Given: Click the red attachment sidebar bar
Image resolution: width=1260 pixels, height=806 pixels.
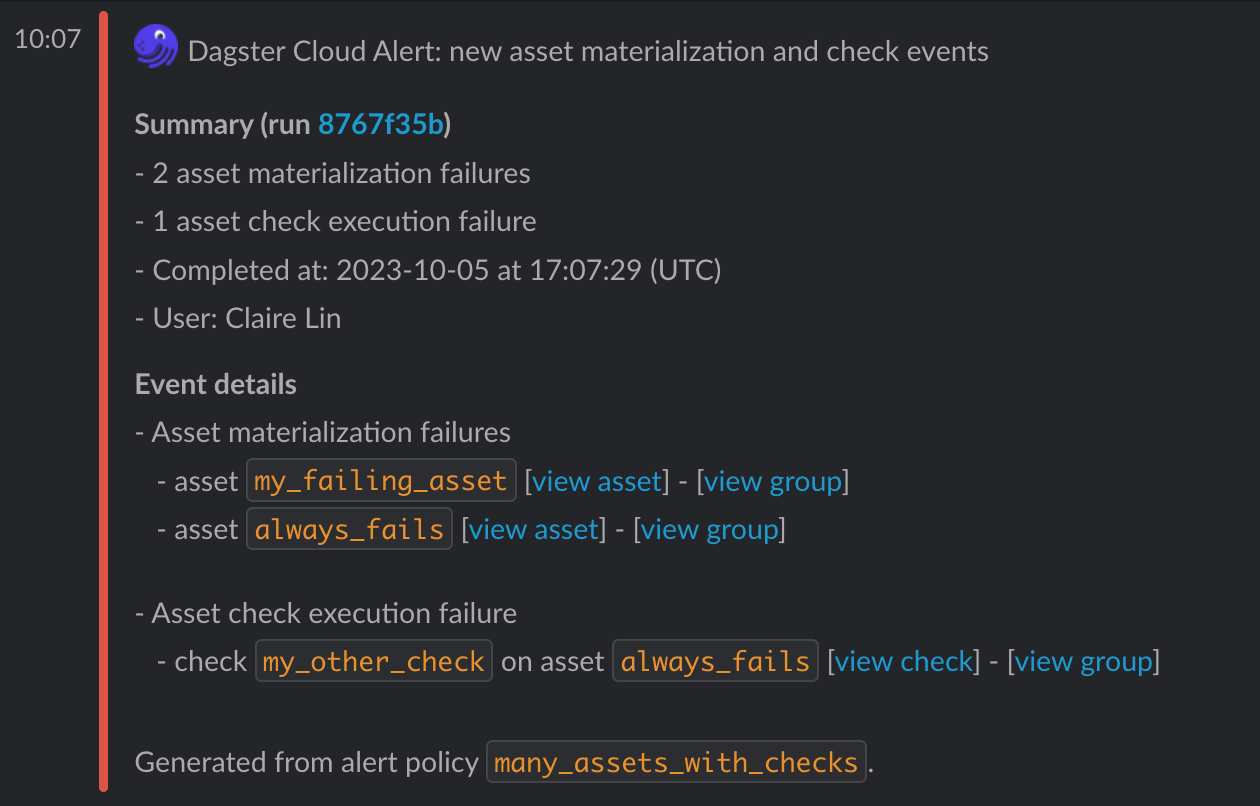Looking at the screenshot, I should tap(104, 401).
